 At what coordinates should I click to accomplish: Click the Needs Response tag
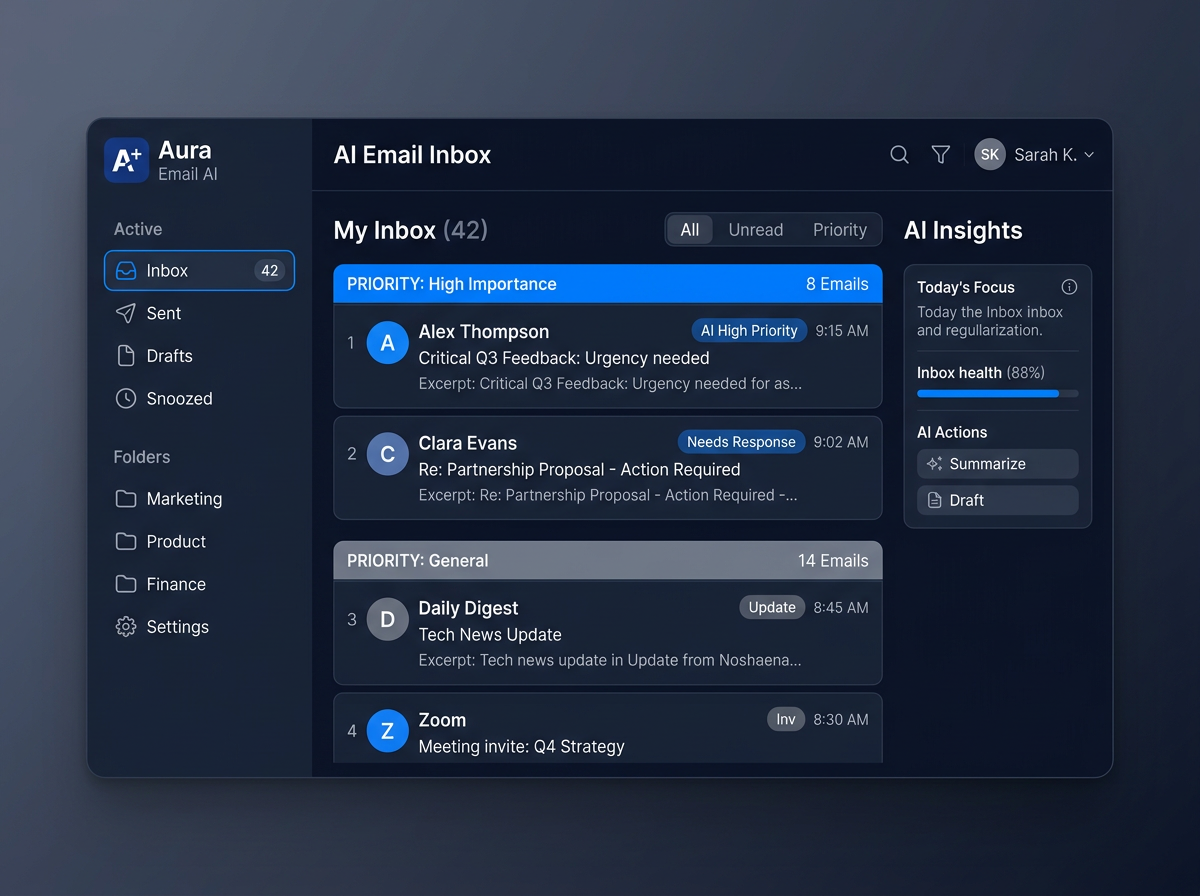click(x=741, y=442)
